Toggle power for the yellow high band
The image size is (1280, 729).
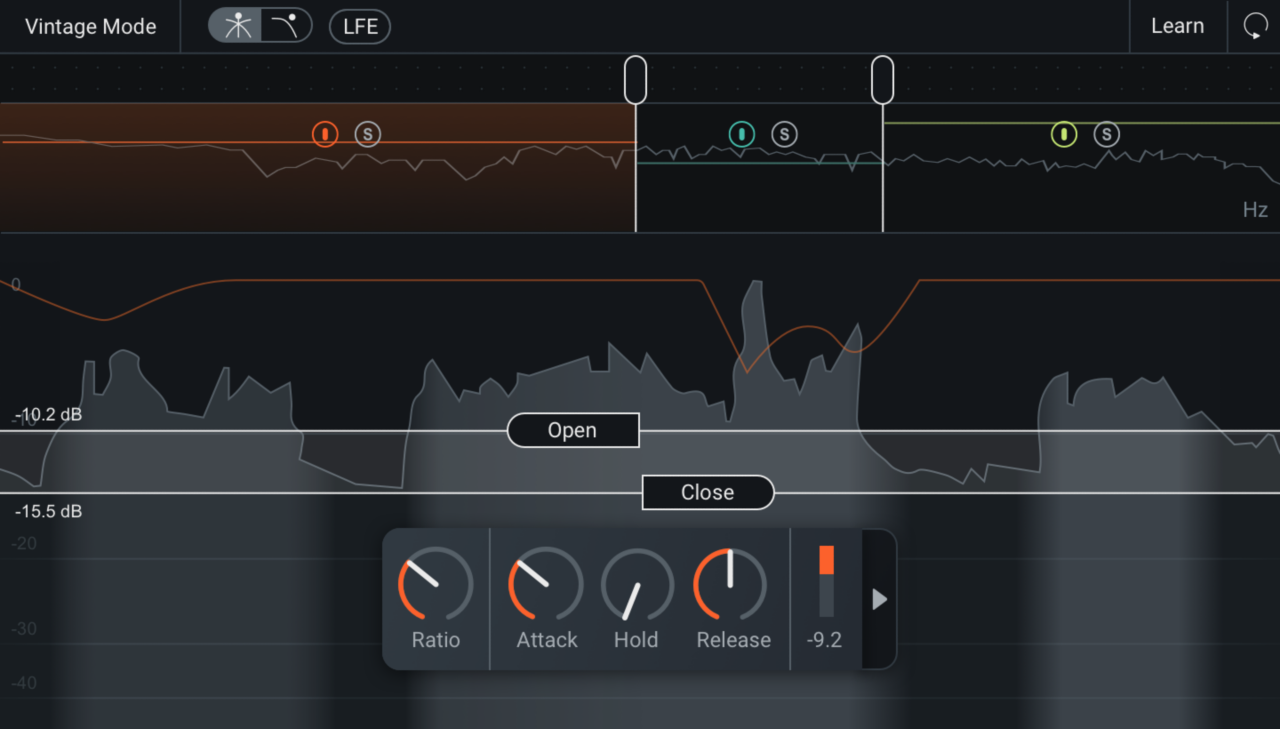(1063, 133)
